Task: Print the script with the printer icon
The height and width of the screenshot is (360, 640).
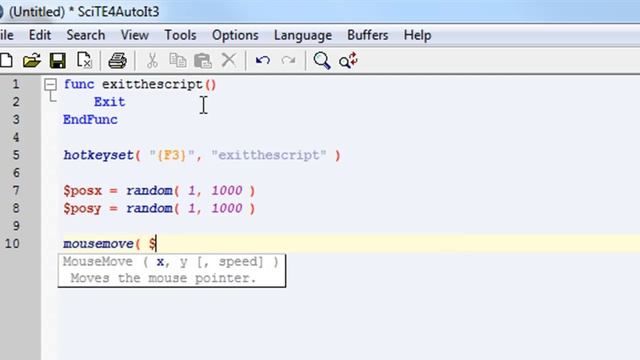Action: point(118,61)
